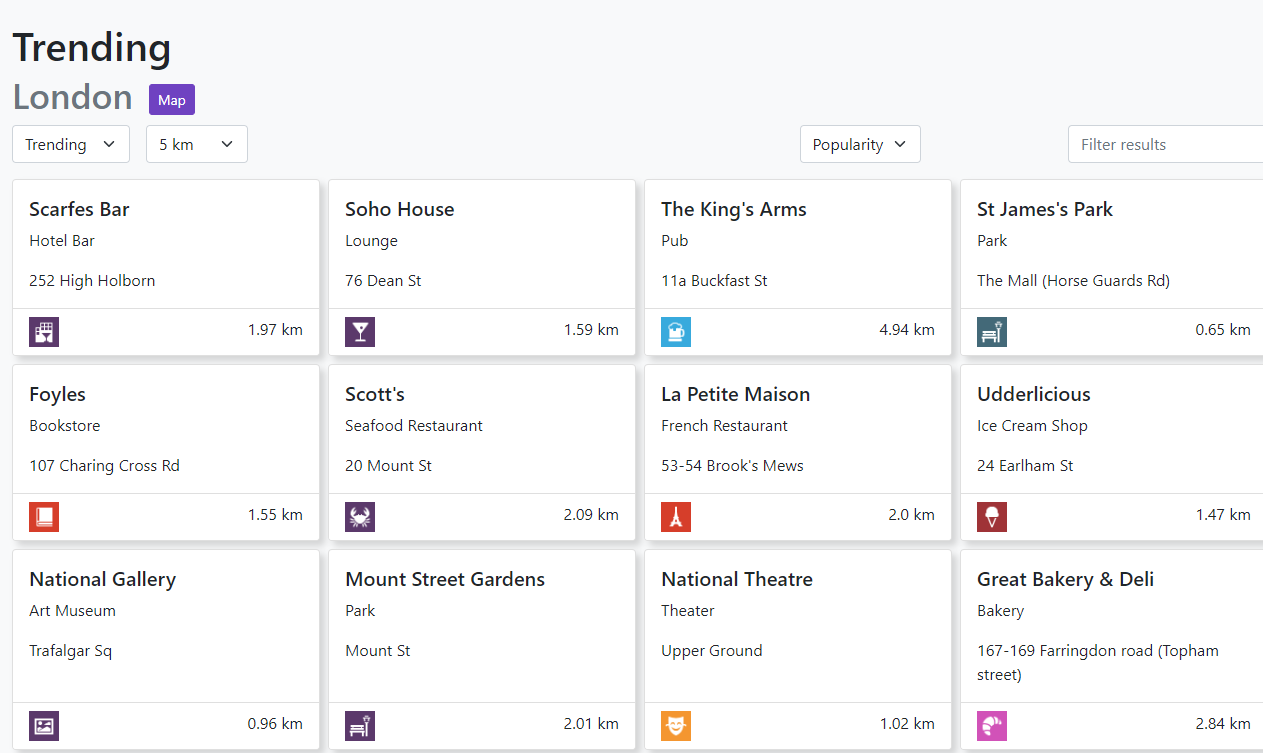Screen dimensions: 1263x753
Task: Click the park bench icon for St James's Park
Action: (x=992, y=332)
